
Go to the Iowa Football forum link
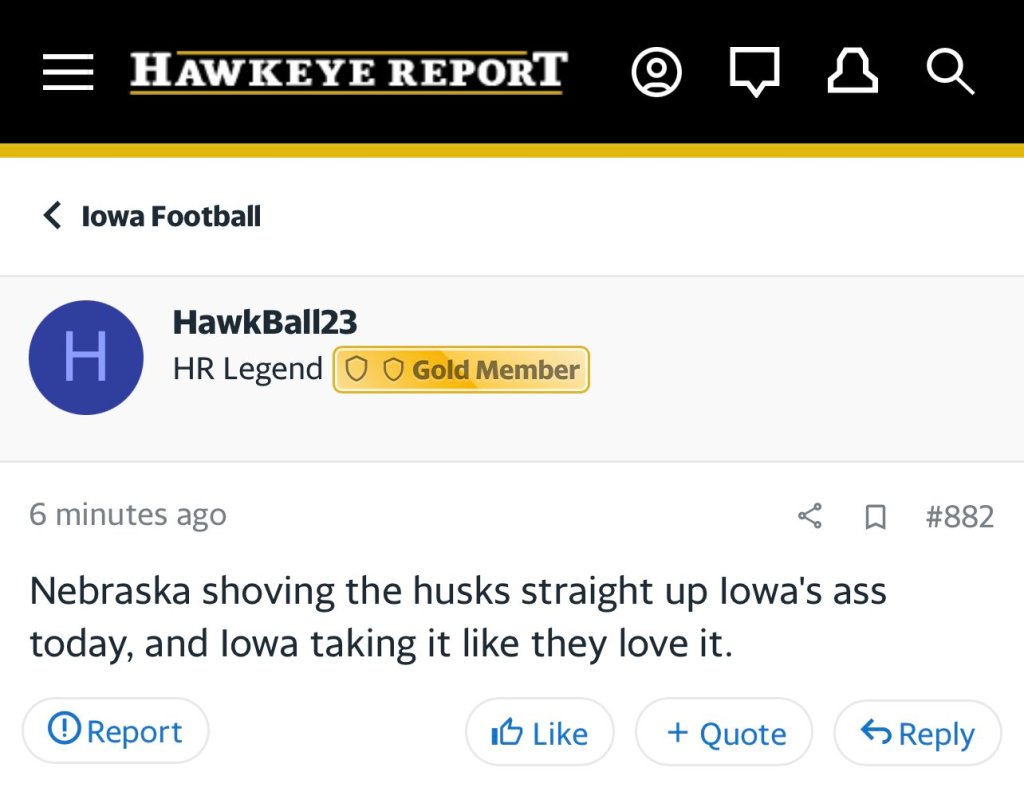point(171,216)
